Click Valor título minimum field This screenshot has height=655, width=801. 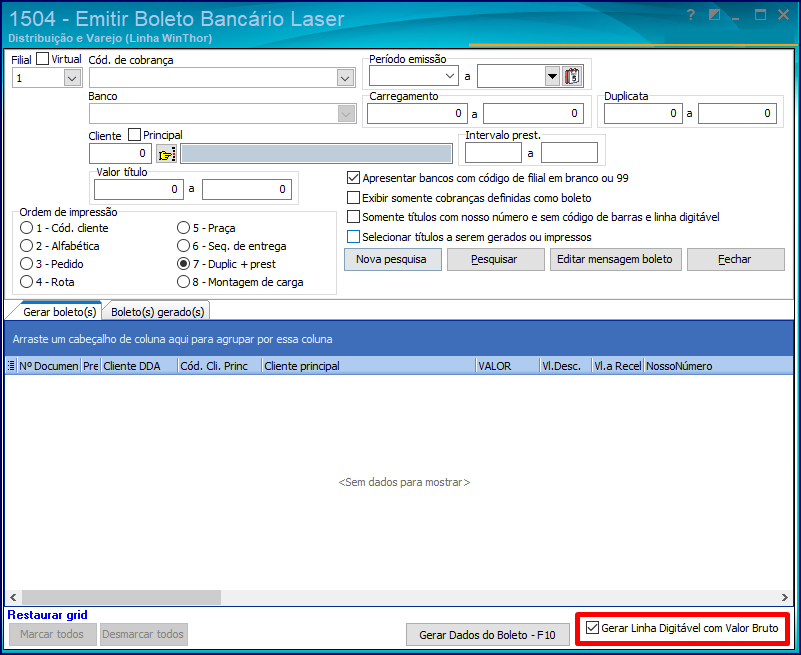pos(139,190)
